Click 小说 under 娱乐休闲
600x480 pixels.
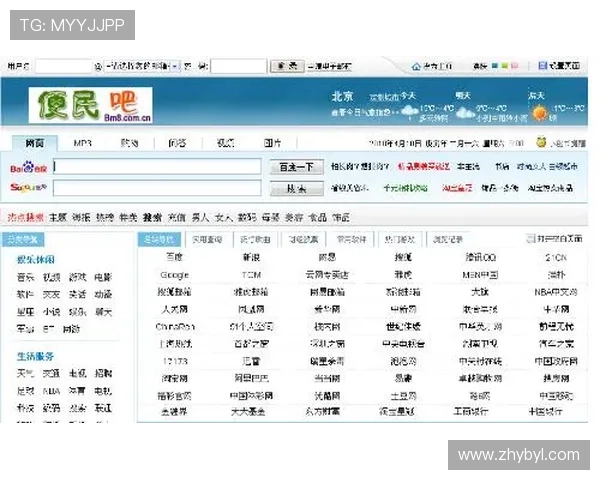point(51,312)
